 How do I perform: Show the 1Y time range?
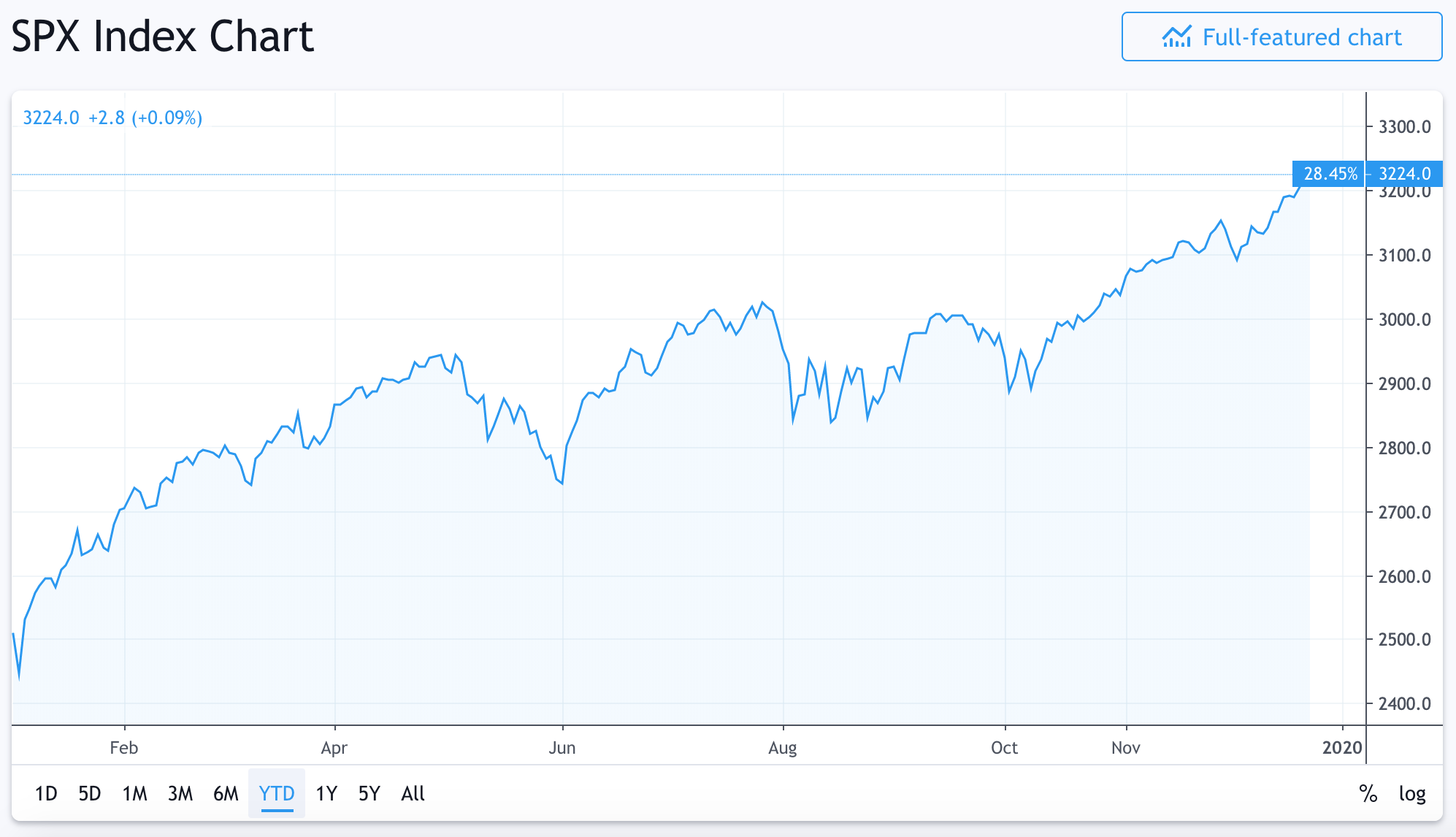(326, 793)
